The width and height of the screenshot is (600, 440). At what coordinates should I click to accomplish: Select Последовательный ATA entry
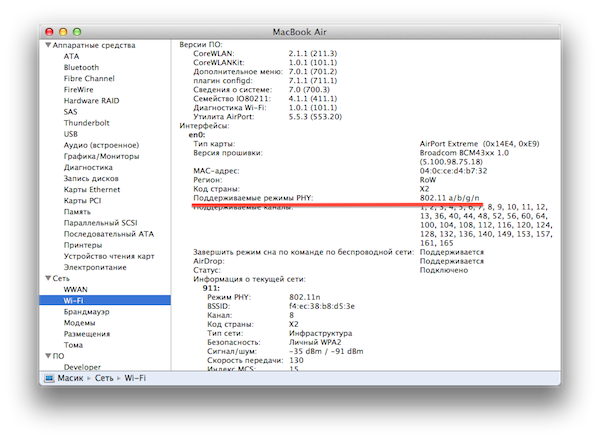point(109,234)
